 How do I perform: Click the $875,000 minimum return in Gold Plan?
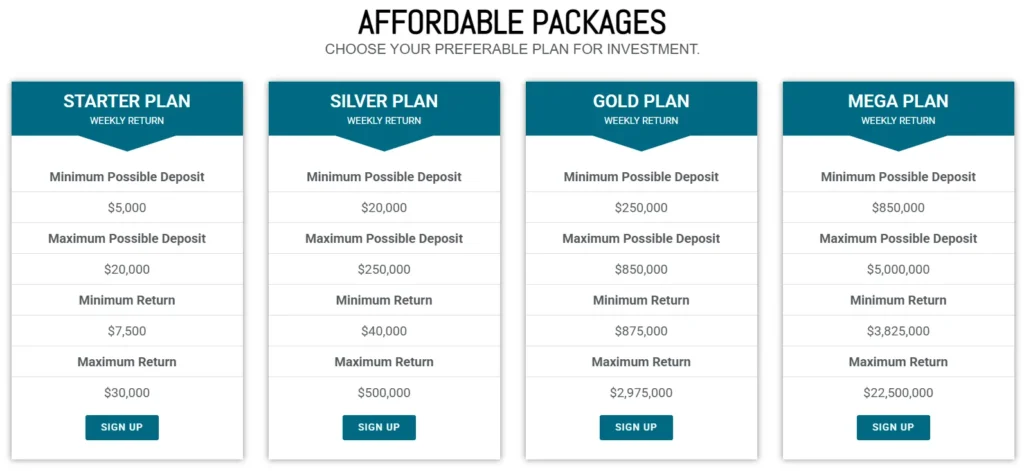(641, 331)
